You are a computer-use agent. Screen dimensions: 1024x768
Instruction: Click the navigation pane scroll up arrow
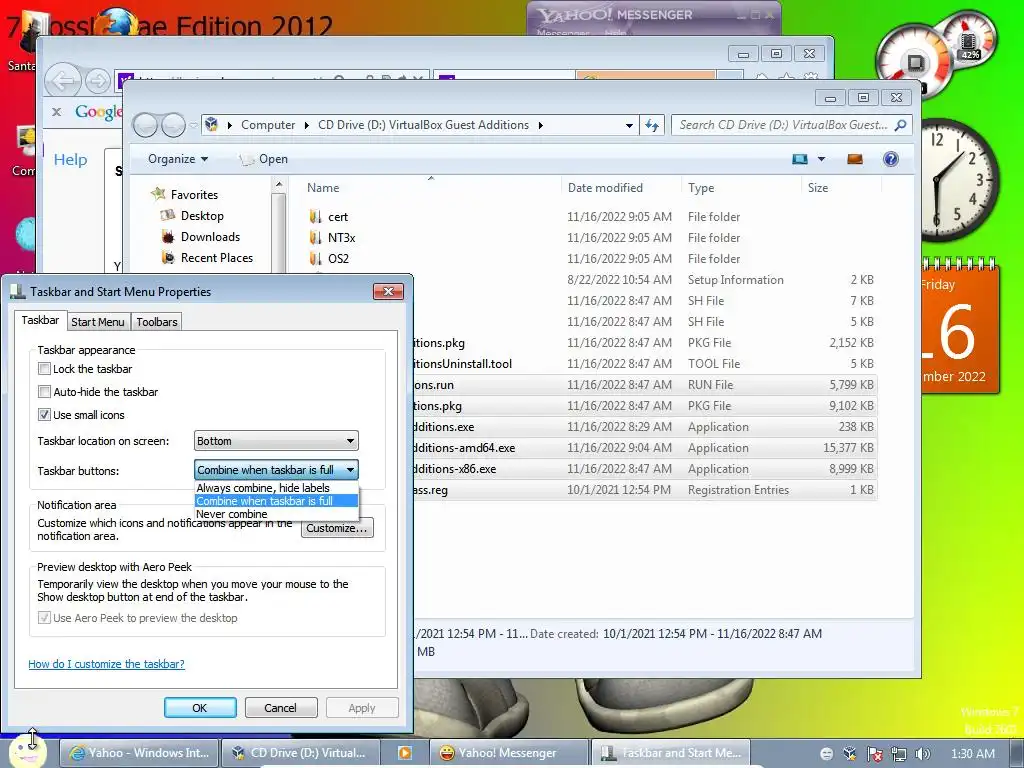pyautogui.click(x=279, y=185)
